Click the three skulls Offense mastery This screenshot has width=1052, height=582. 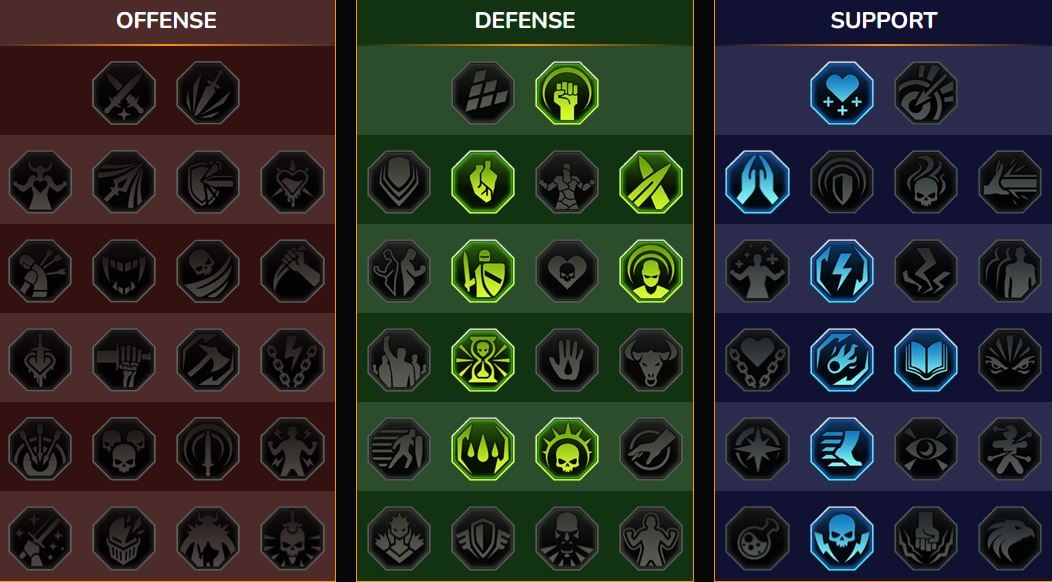[x=124, y=449]
